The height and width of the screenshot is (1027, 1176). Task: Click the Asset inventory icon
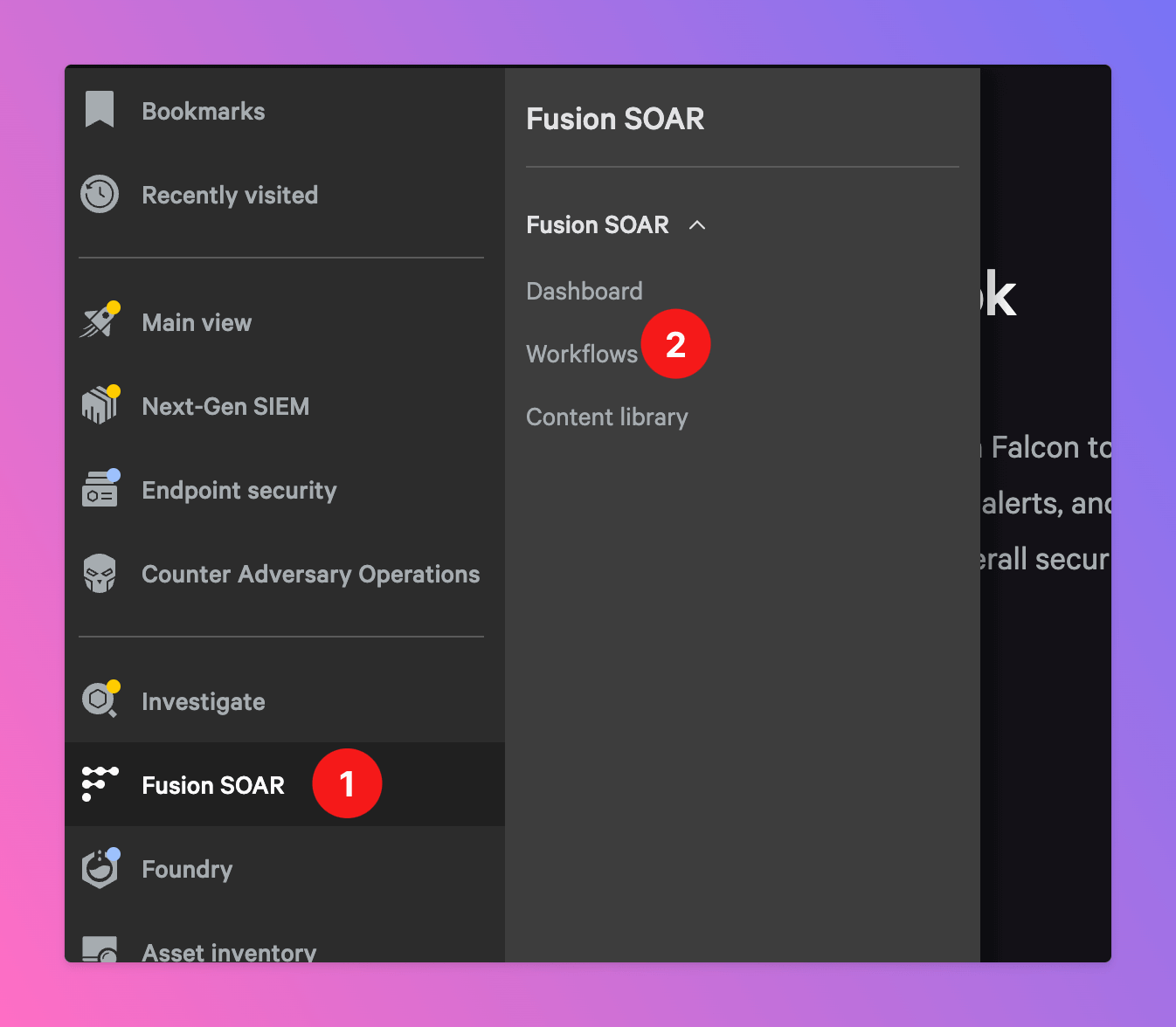coord(100,949)
